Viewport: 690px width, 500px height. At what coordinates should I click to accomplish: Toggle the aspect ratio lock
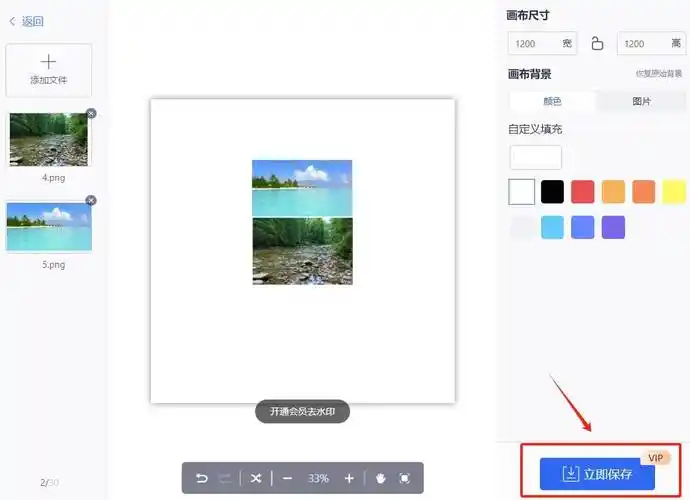click(x=597, y=43)
